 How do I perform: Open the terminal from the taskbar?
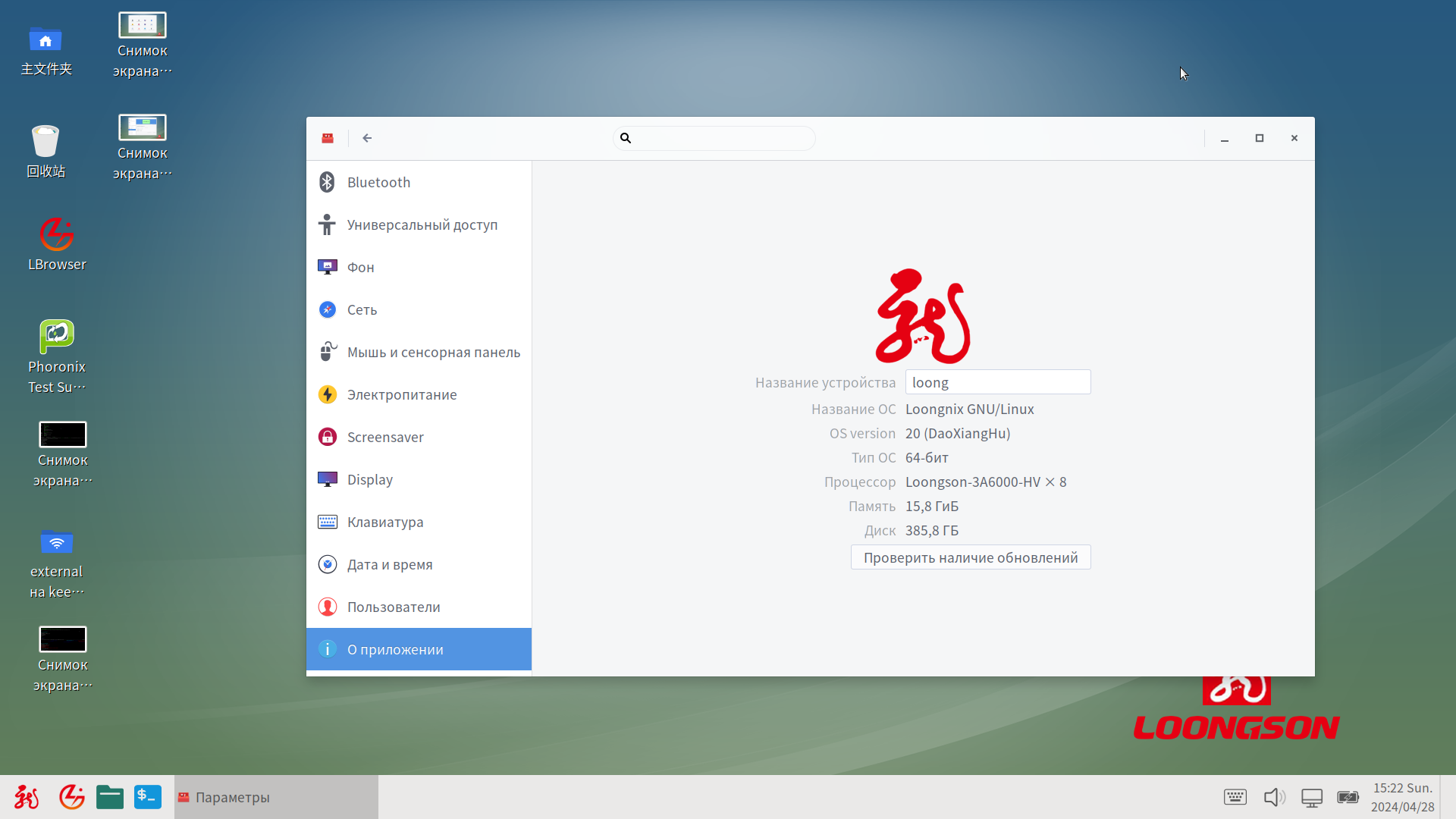(148, 797)
